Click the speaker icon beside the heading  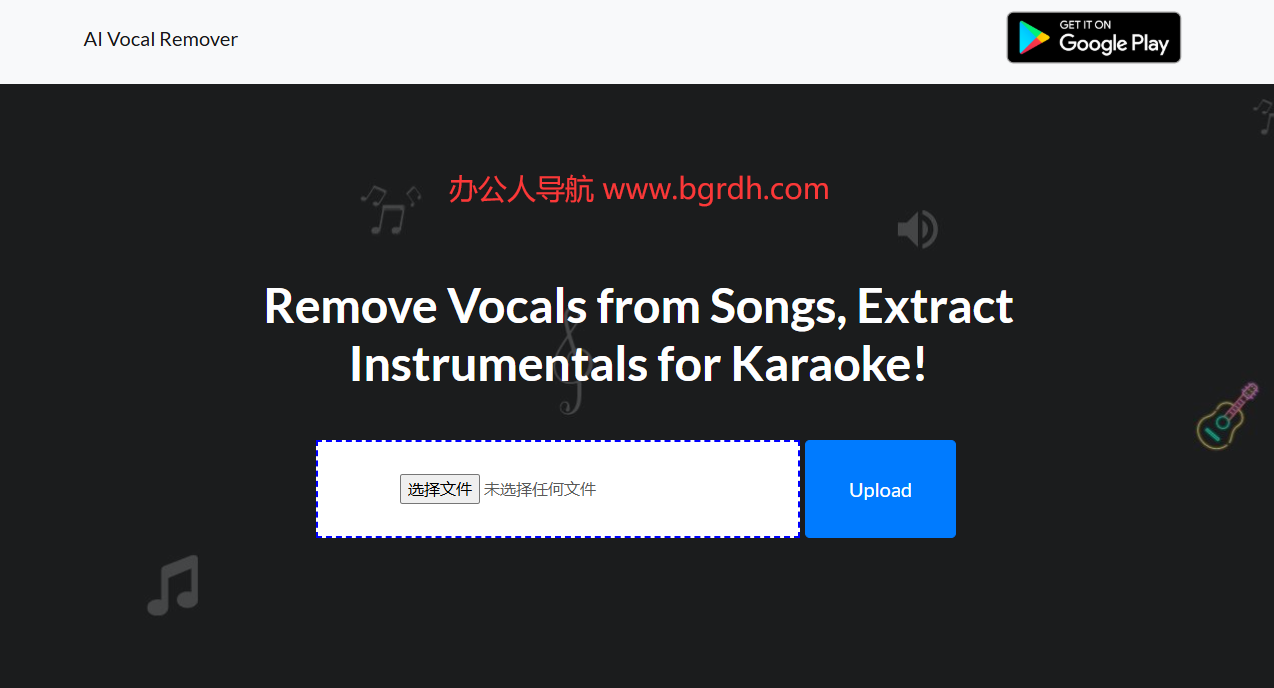pos(917,228)
